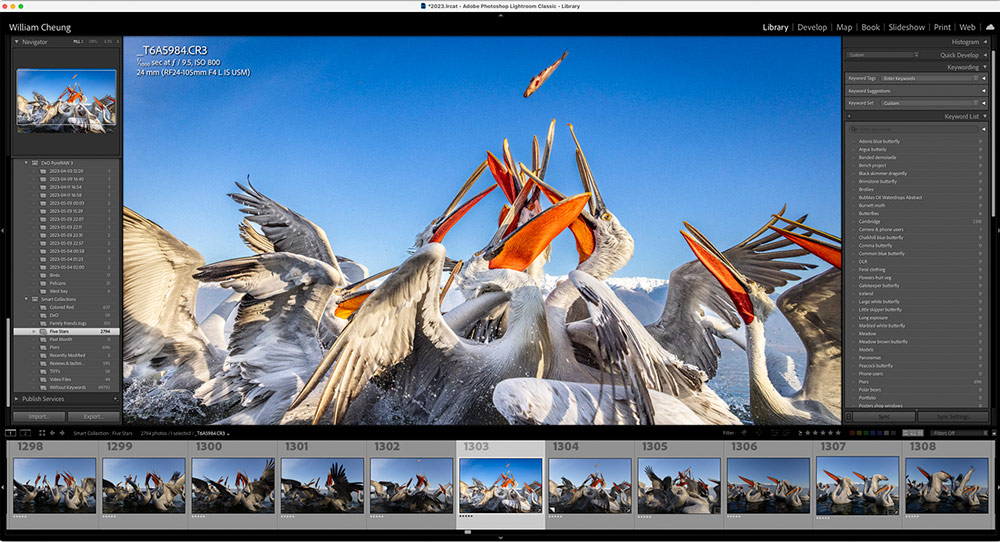Click the second window display button

click(25, 433)
